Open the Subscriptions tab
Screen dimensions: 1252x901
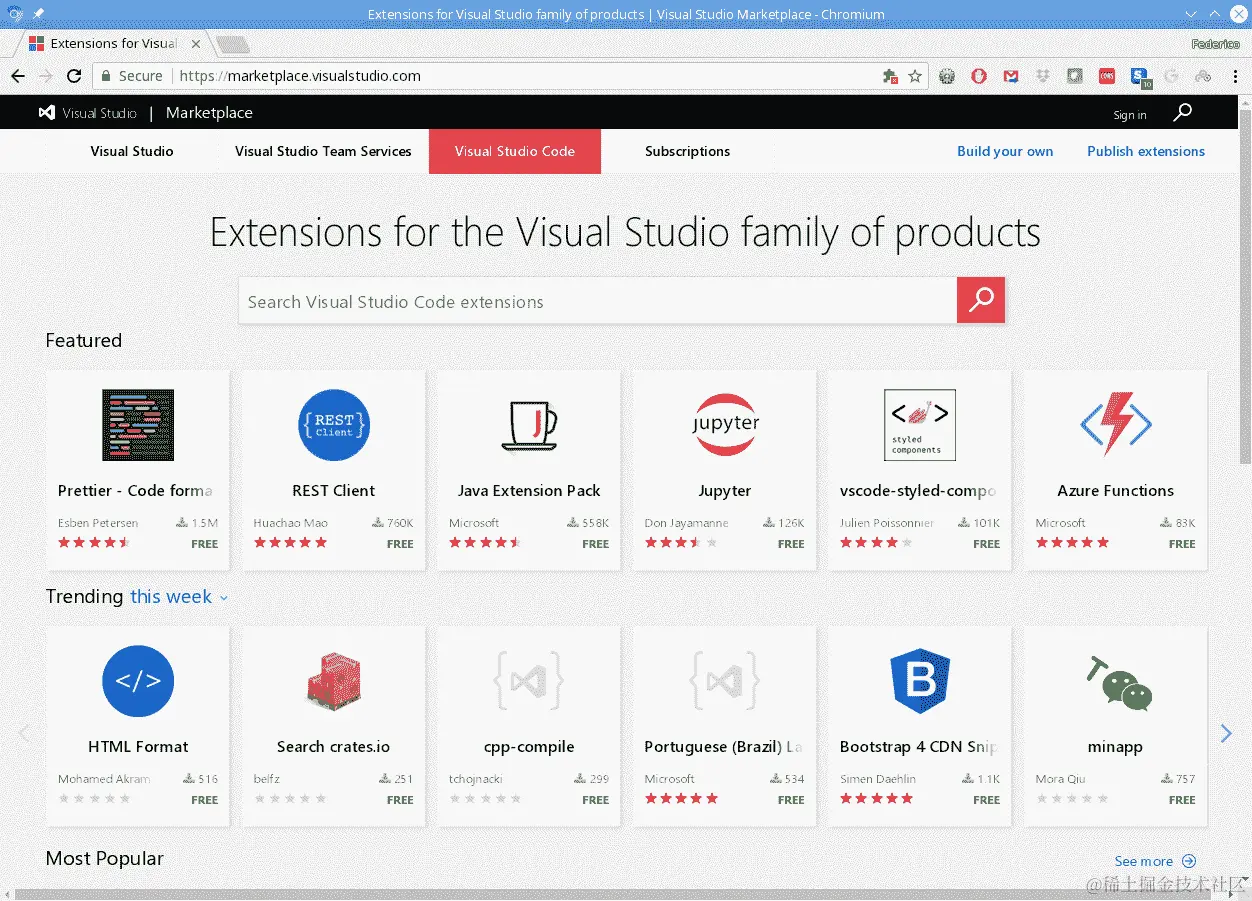click(x=687, y=151)
